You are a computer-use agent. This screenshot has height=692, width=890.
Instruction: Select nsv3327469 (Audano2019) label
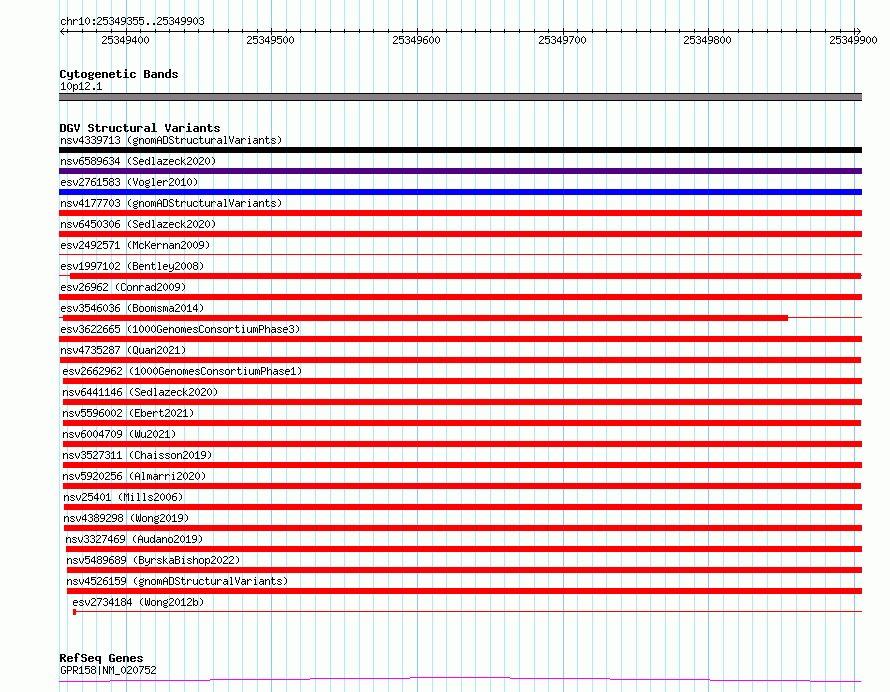point(134,539)
